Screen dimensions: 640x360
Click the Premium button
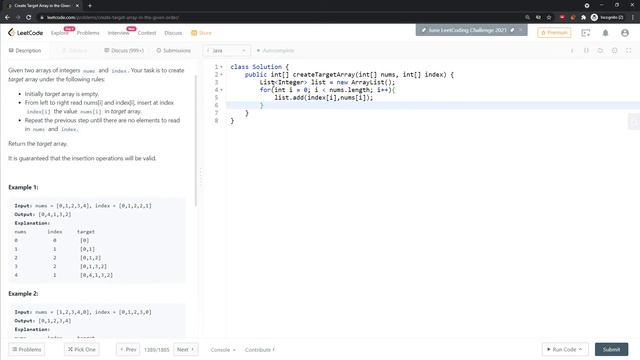[554, 33]
